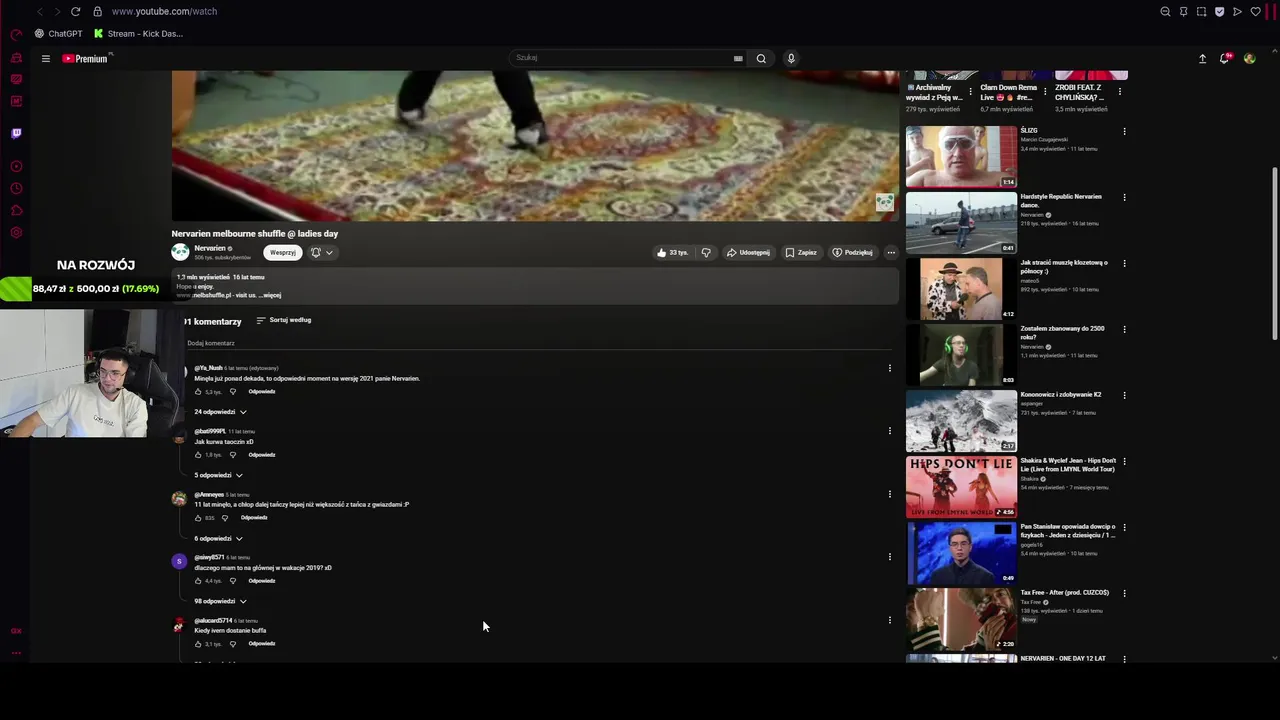The width and height of the screenshot is (1280, 720).
Task: Click the Wesprzyj button
Action: (x=283, y=252)
